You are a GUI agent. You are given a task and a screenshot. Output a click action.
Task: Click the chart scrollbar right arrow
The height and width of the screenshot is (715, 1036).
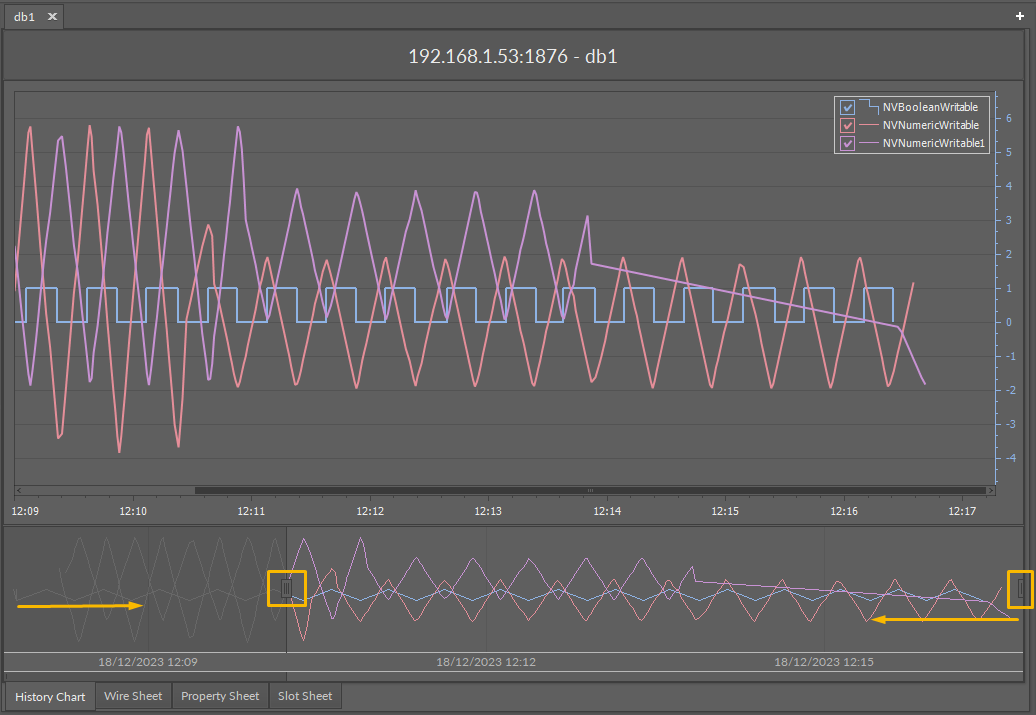[990, 491]
